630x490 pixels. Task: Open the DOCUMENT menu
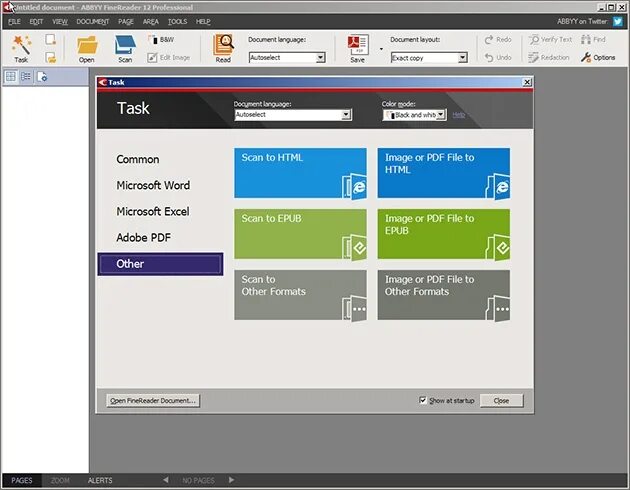93,22
